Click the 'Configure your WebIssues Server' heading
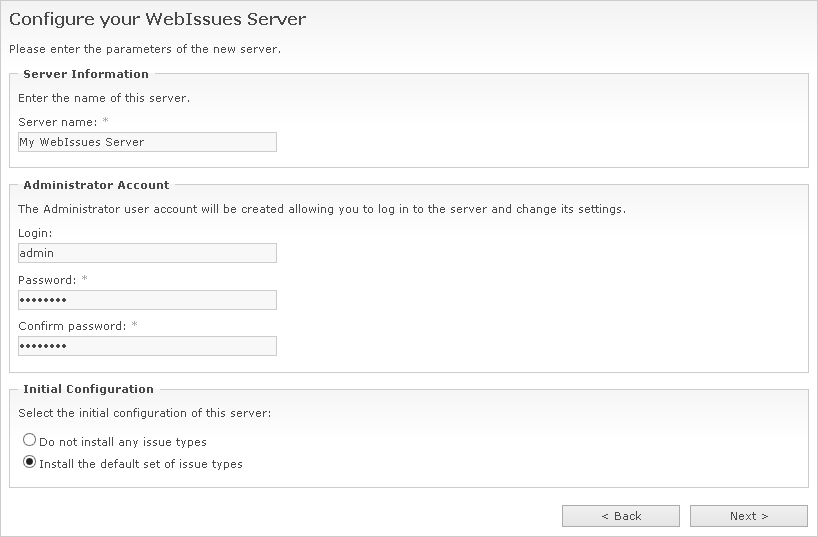This screenshot has width=818, height=537. click(157, 19)
